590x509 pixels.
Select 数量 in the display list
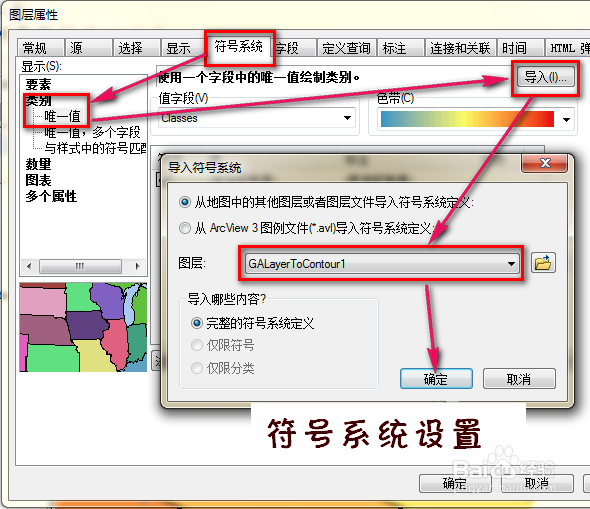click(38, 164)
